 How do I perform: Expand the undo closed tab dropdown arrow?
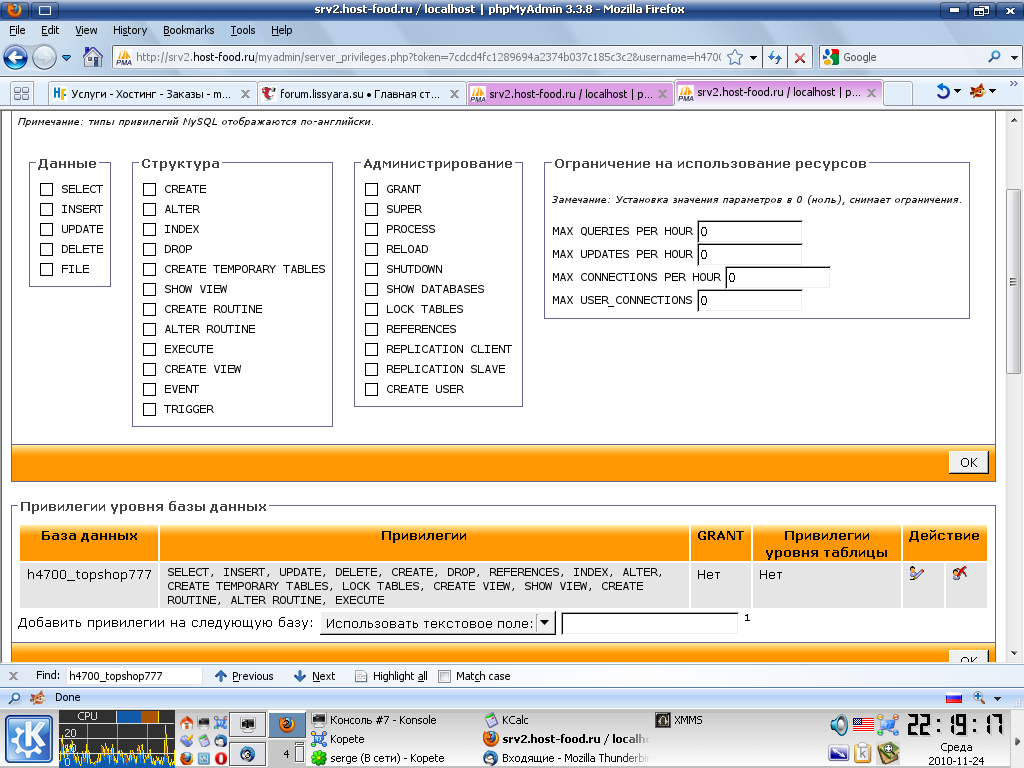pyautogui.click(x=957, y=91)
